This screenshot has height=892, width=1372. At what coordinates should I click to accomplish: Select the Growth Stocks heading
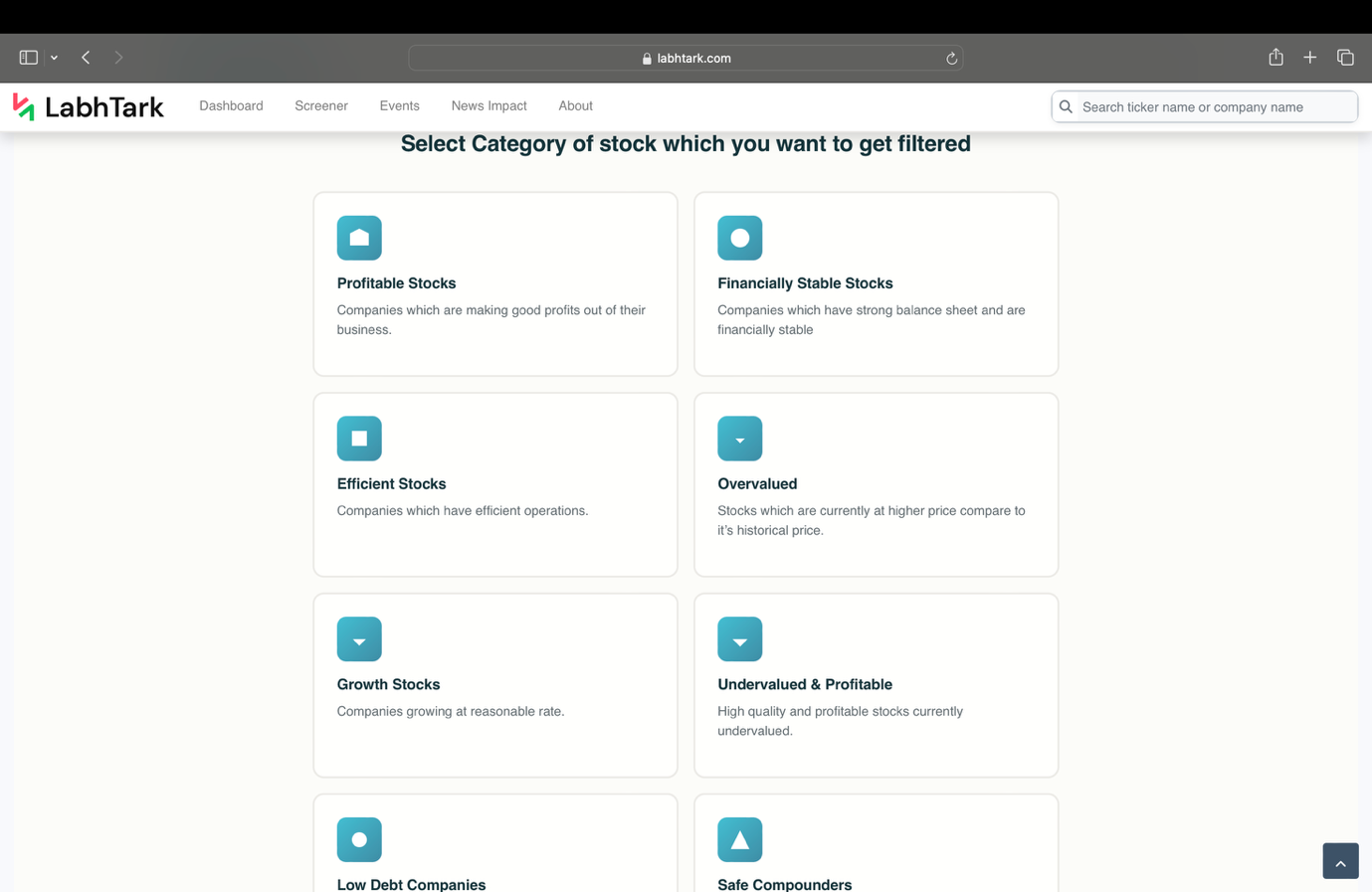[388, 684]
